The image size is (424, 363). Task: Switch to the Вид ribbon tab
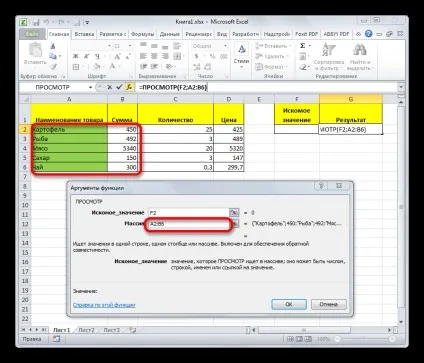coord(222,34)
